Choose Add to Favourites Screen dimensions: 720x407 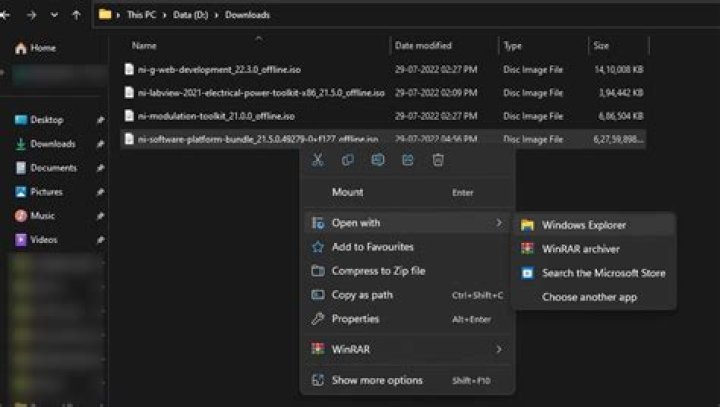point(407,247)
